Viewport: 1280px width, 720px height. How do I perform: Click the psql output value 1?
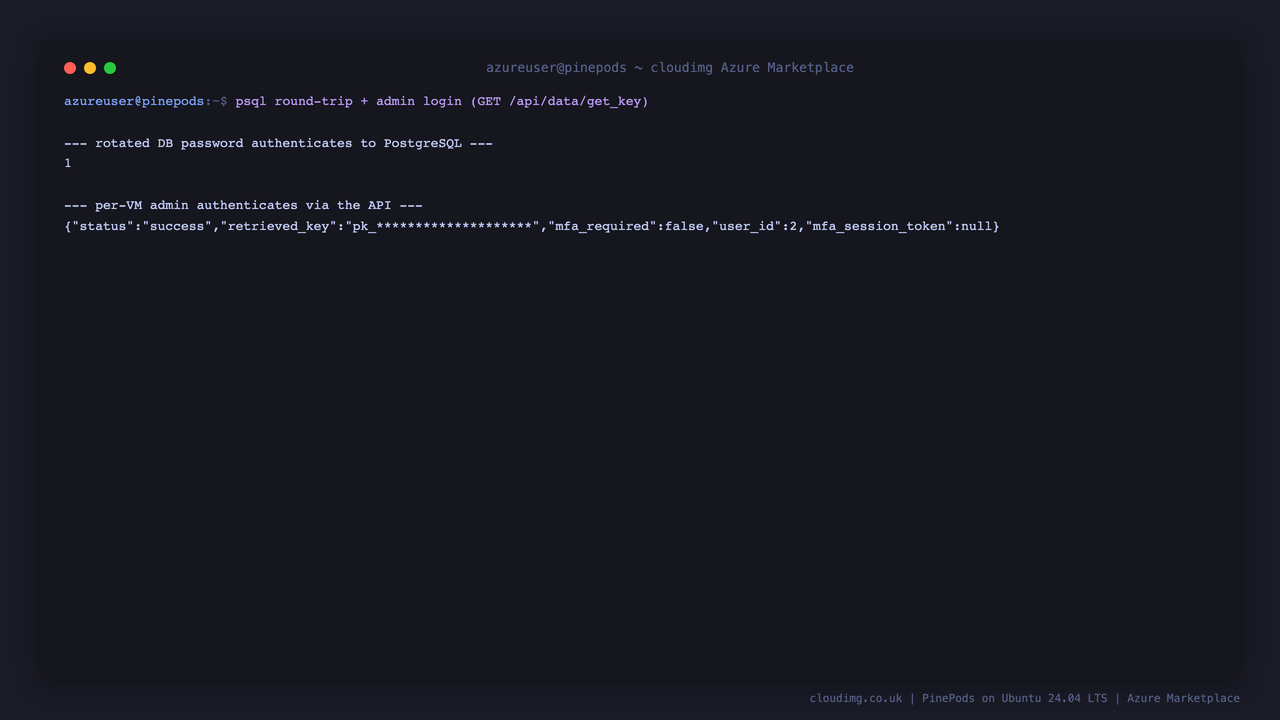[x=68, y=163]
